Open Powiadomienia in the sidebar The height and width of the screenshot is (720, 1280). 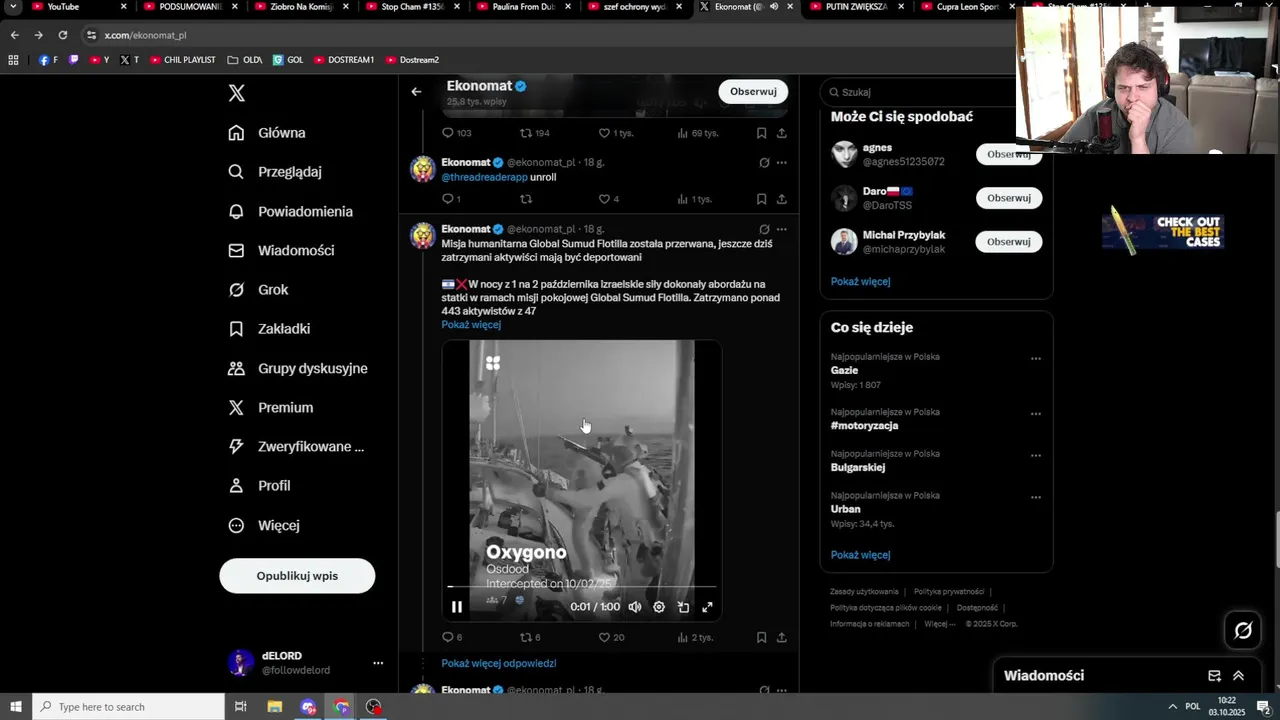tap(290, 211)
